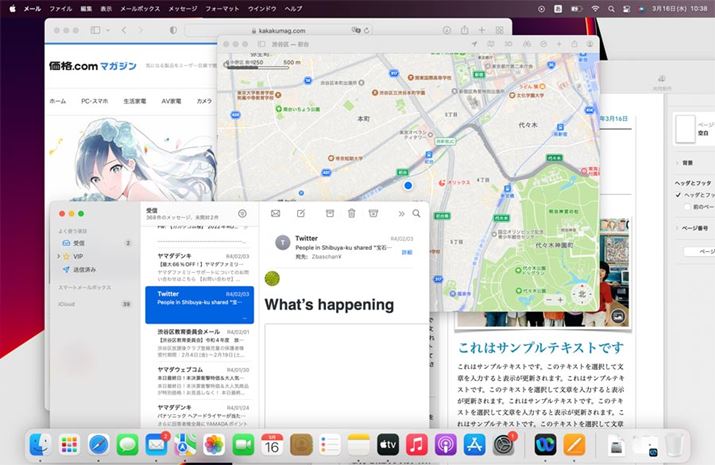Viewport: 715px width, 465px height.
Task: Open the Mail search magnifier
Action: pyautogui.click(x=416, y=213)
